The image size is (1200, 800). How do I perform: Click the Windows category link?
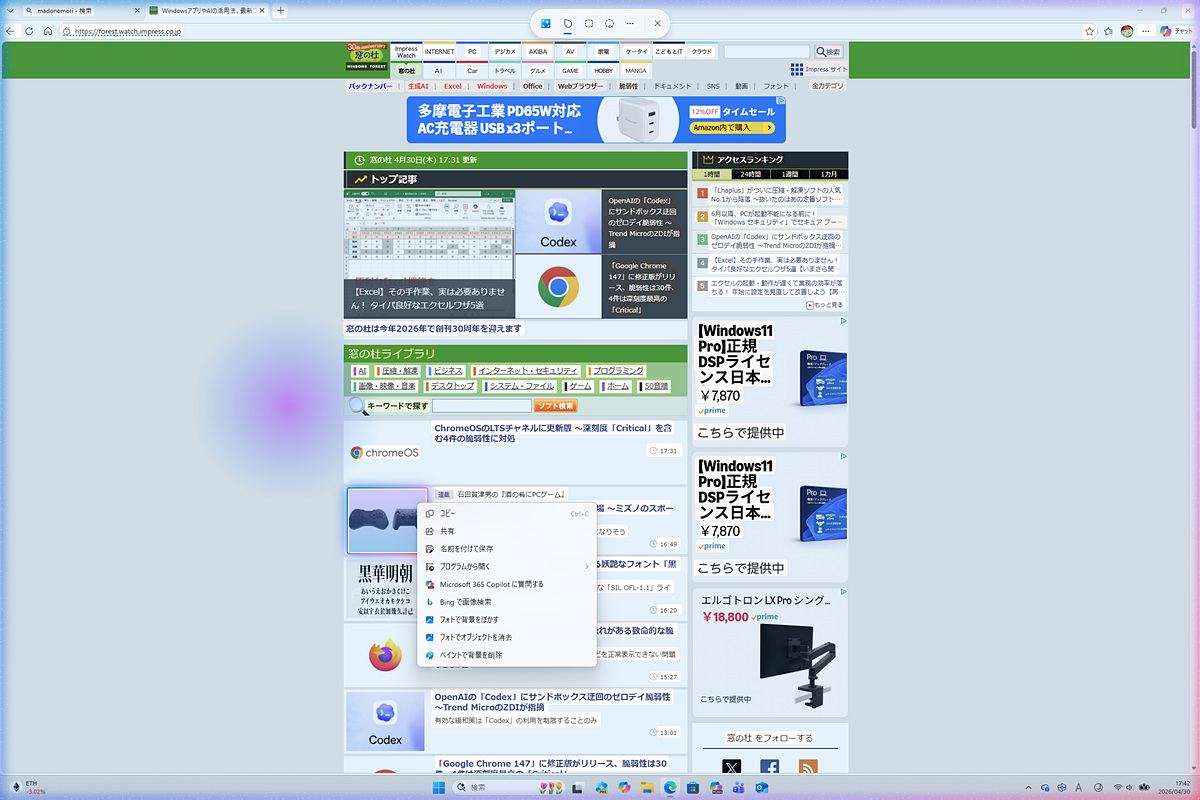(492, 86)
